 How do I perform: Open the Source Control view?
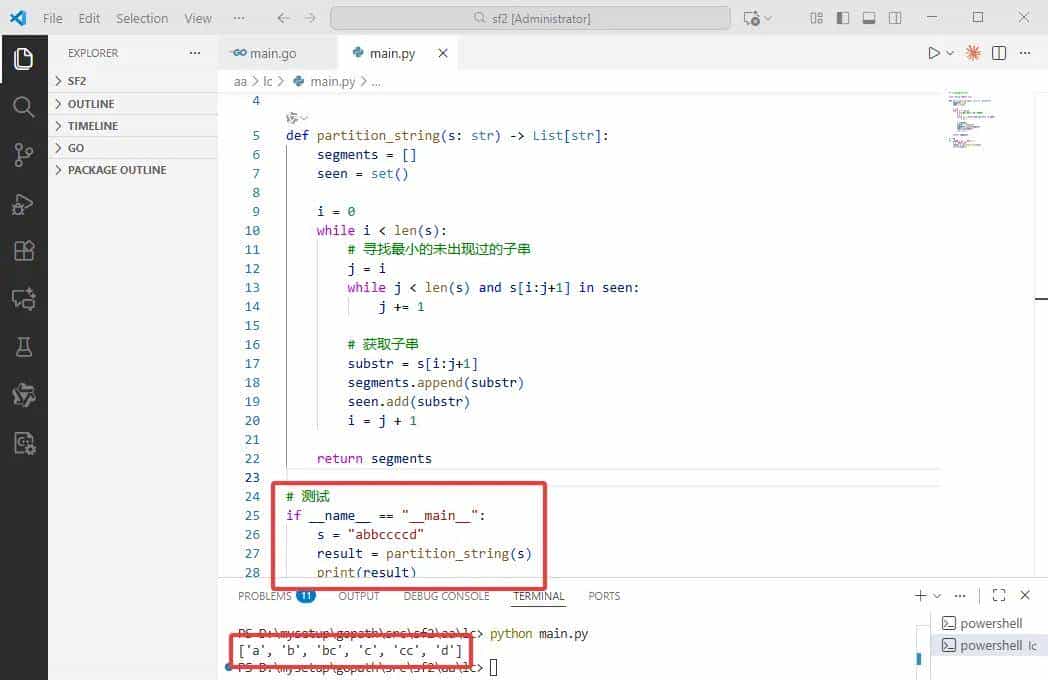(x=23, y=154)
